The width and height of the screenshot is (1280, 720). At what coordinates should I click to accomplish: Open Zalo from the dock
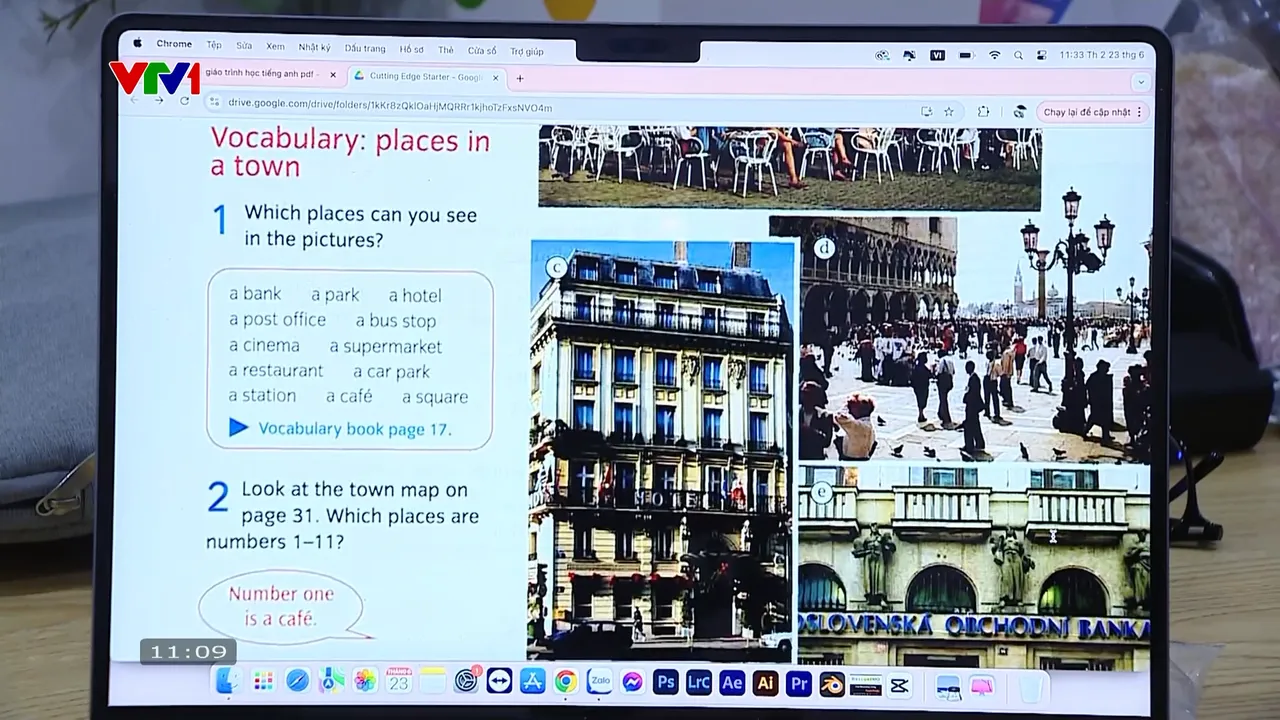tap(599, 682)
